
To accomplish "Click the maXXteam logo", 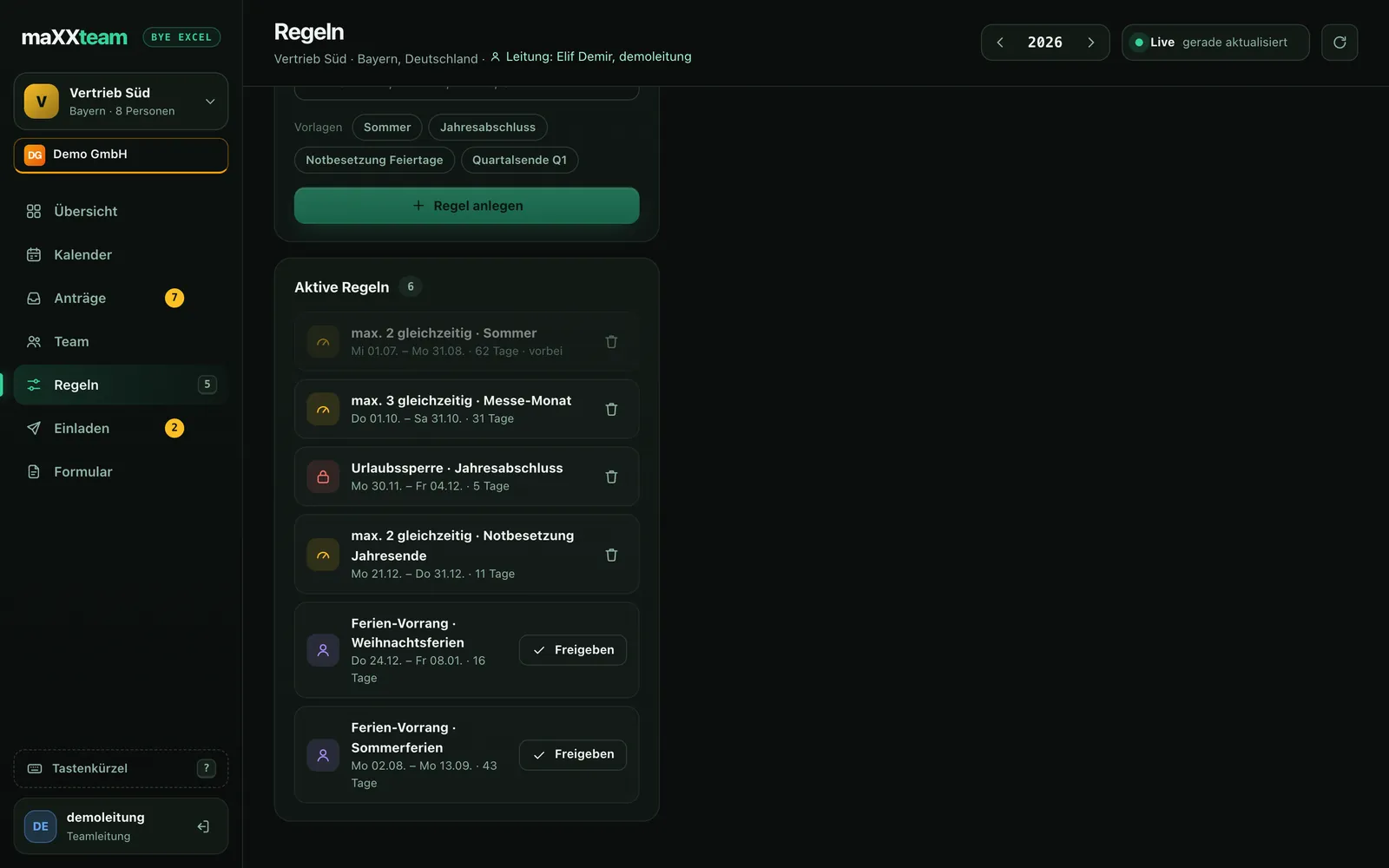I will coord(75,37).
